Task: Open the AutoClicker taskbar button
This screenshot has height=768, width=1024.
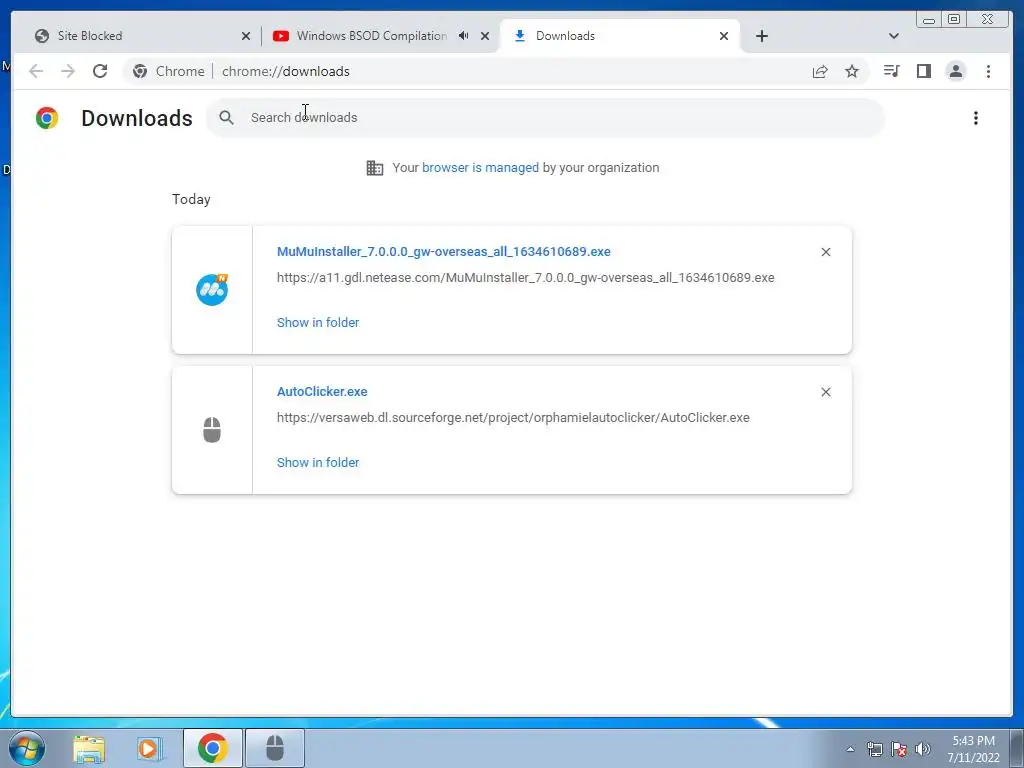Action: coord(275,748)
